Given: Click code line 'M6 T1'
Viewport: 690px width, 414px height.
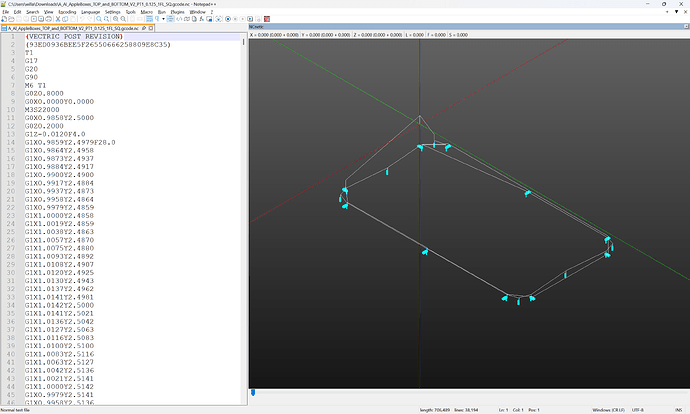Looking at the screenshot, I should pos(35,85).
